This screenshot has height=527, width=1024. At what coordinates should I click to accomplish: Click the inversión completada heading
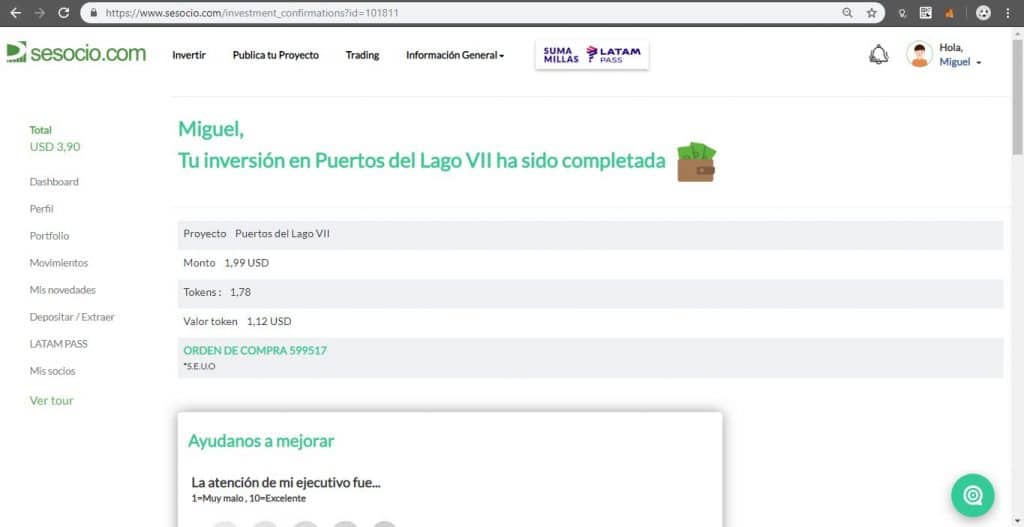coord(422,161)
